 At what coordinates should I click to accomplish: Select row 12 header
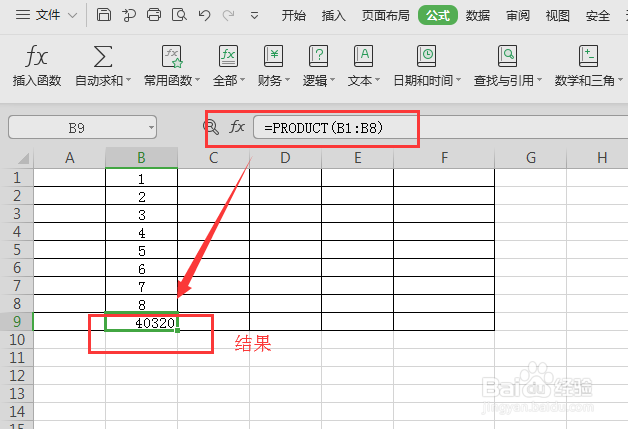pyautogui.click(x=17, y=375)
